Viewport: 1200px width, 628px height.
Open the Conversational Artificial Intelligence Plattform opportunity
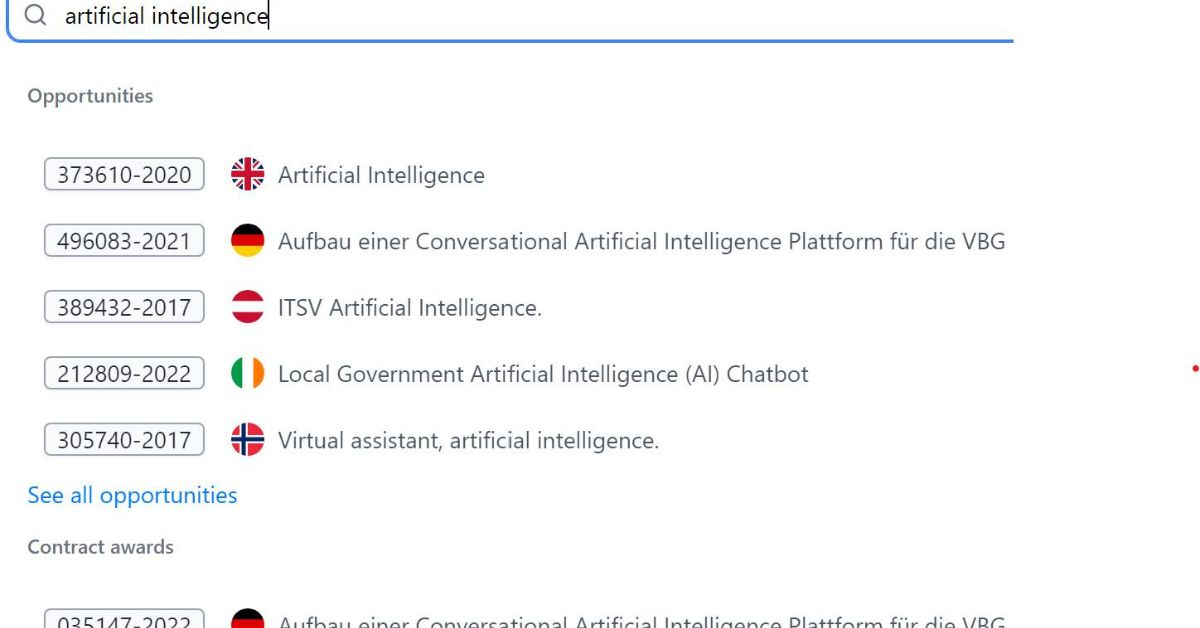point(641,241)
